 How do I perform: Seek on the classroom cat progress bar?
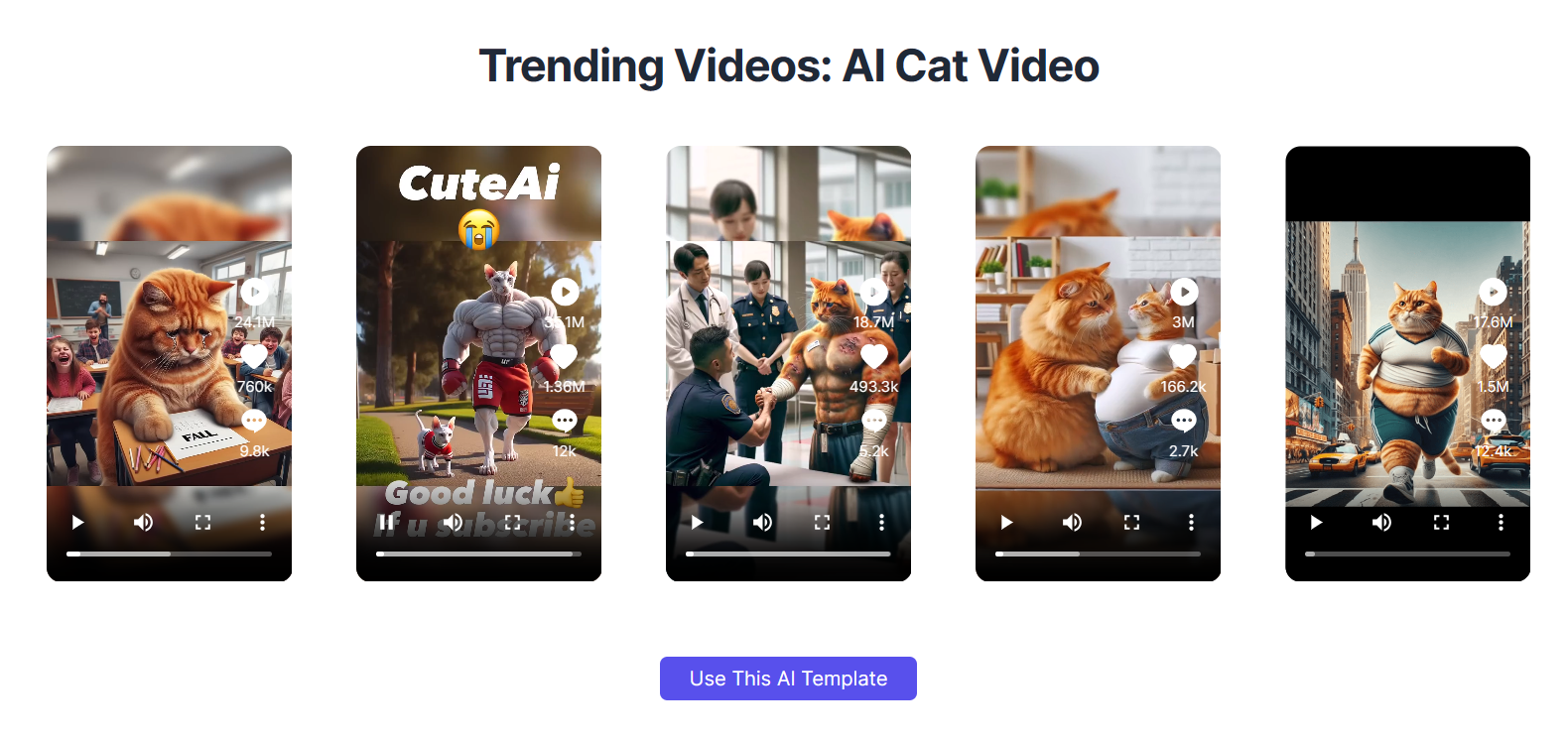click(x=169, y=554)
